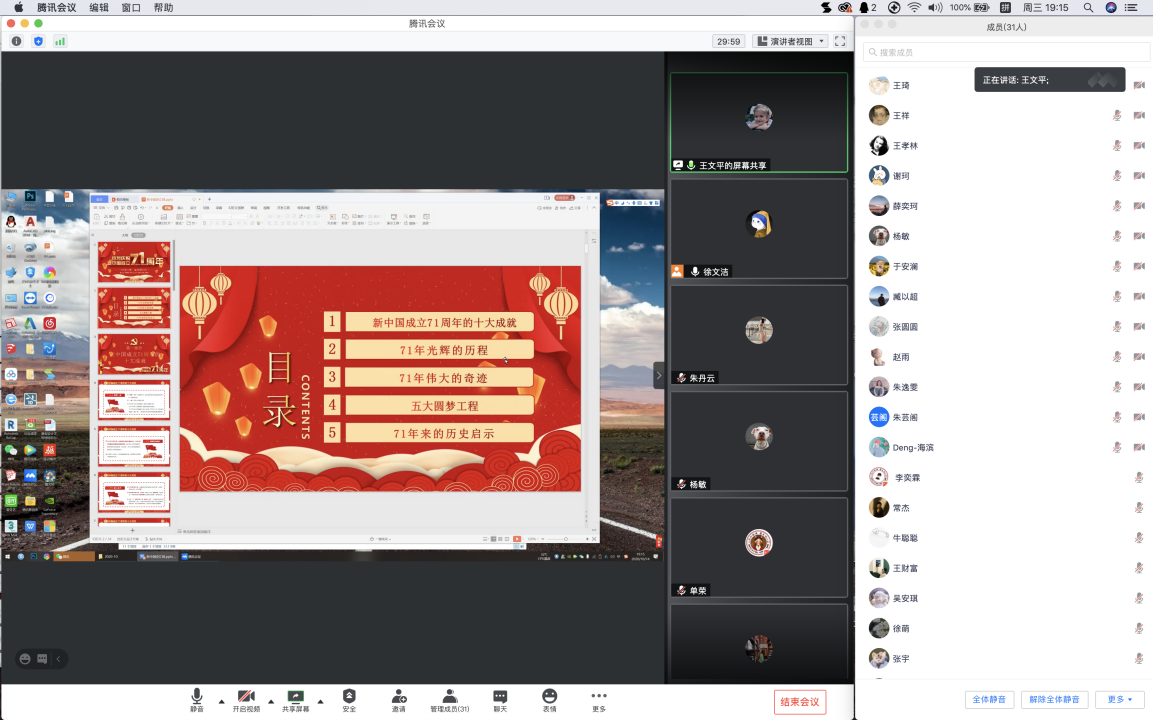Collapse video sidebar with the chevron arrow

658,376
